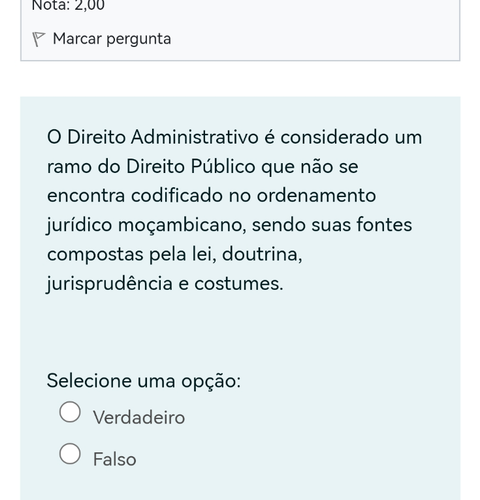
Task: Click the Falso option label
Action: pyautogui.click(x=115, y=459)
